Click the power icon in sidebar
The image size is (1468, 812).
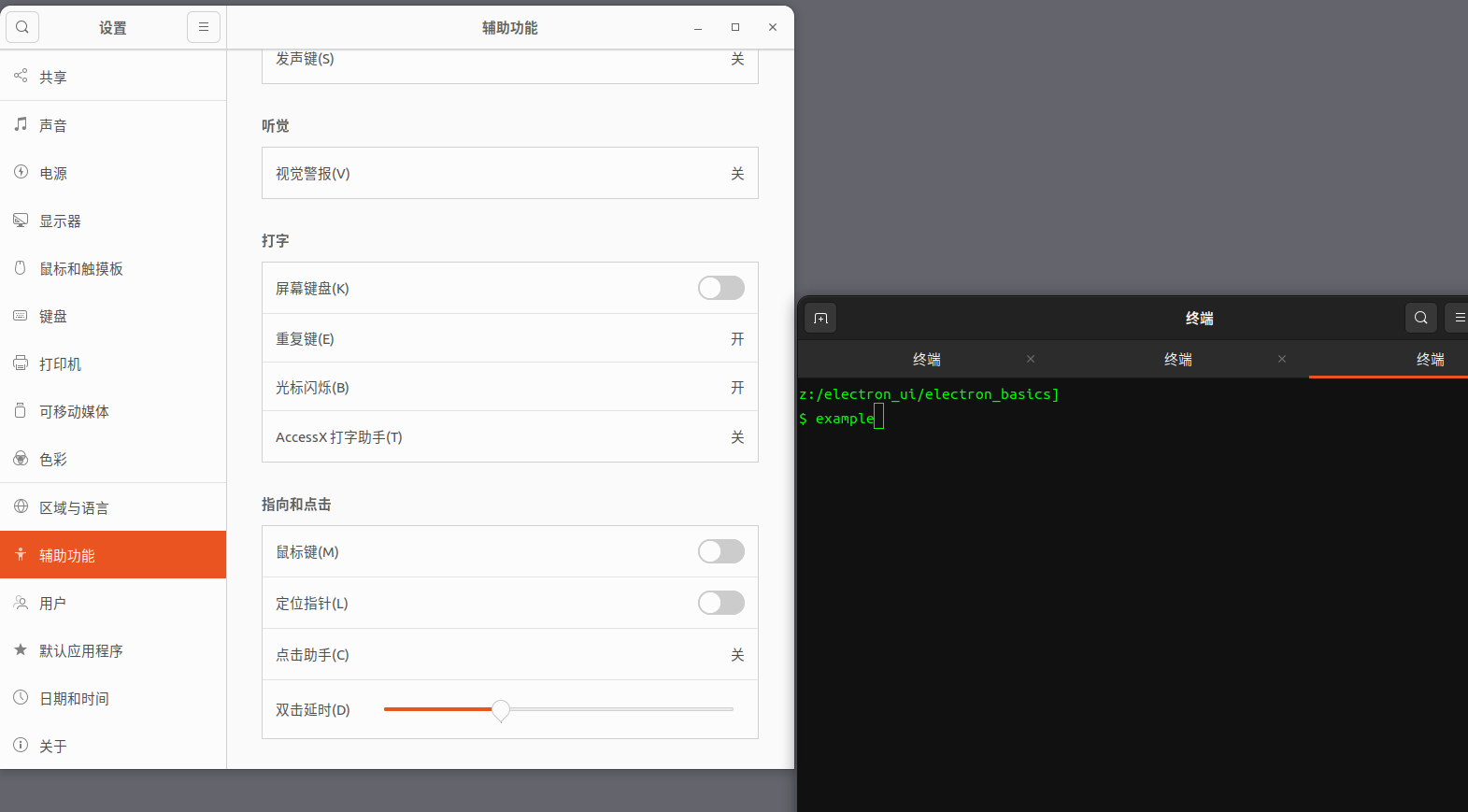tap(21, 171)
